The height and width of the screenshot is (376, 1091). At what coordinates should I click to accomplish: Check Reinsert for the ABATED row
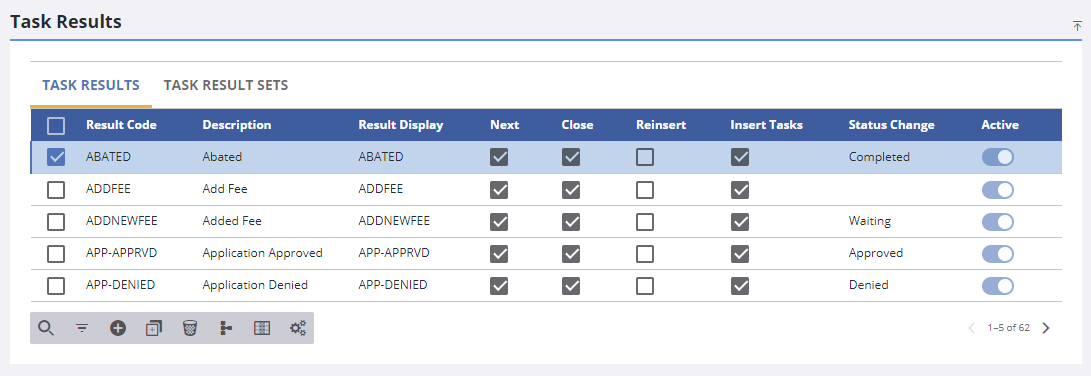tap(645, 157)
